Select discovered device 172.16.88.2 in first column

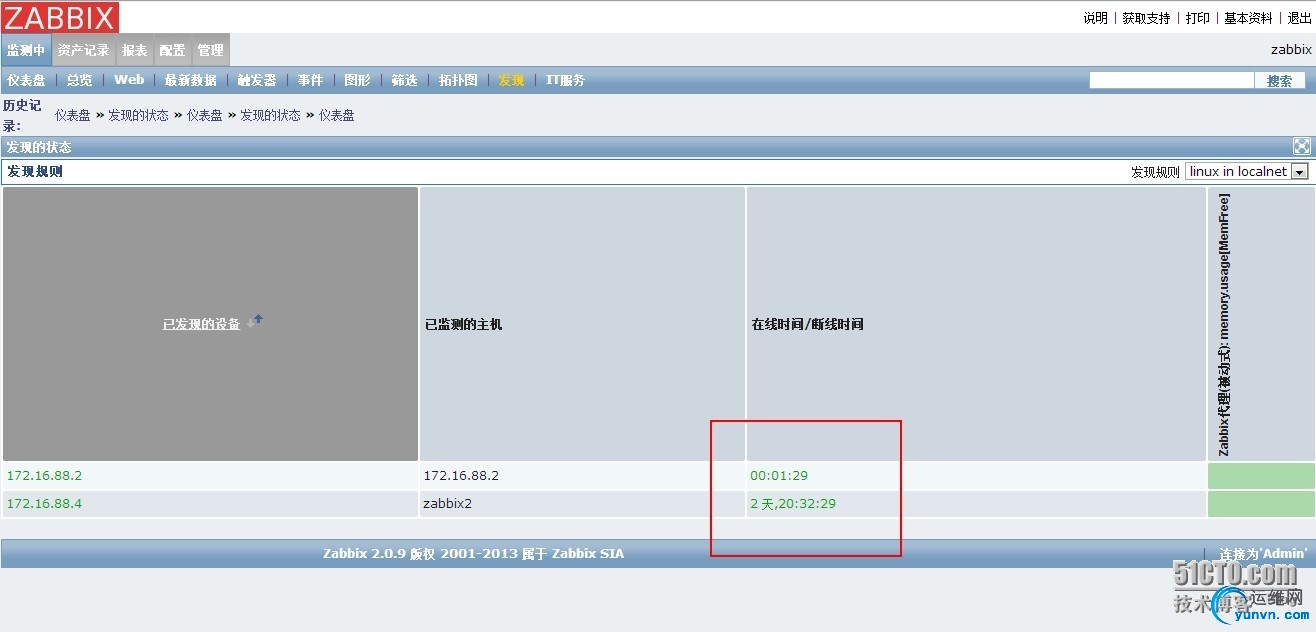pyautogui.click(x=44, y=475)
